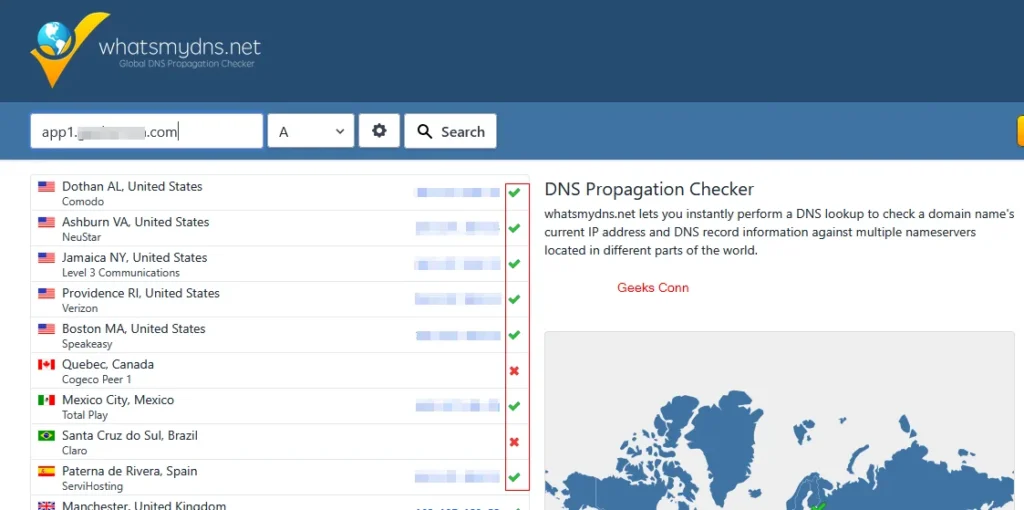Image resolution: width=1024 pixels, height=510 pixels.
Task: Click the US flag beside Boston MA
Action: 46,329
